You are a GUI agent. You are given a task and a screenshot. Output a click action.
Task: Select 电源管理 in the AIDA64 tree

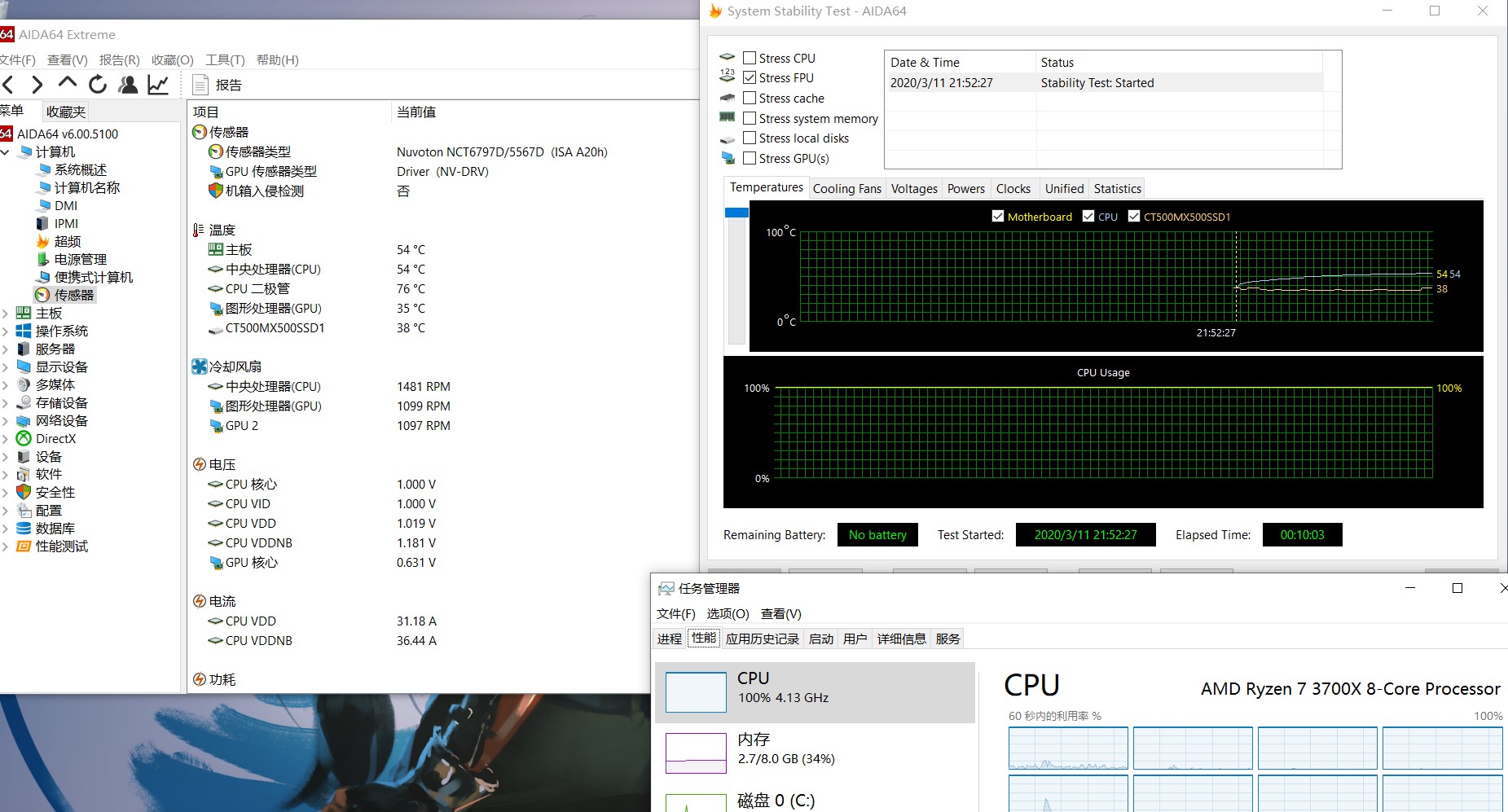point(80,259)
